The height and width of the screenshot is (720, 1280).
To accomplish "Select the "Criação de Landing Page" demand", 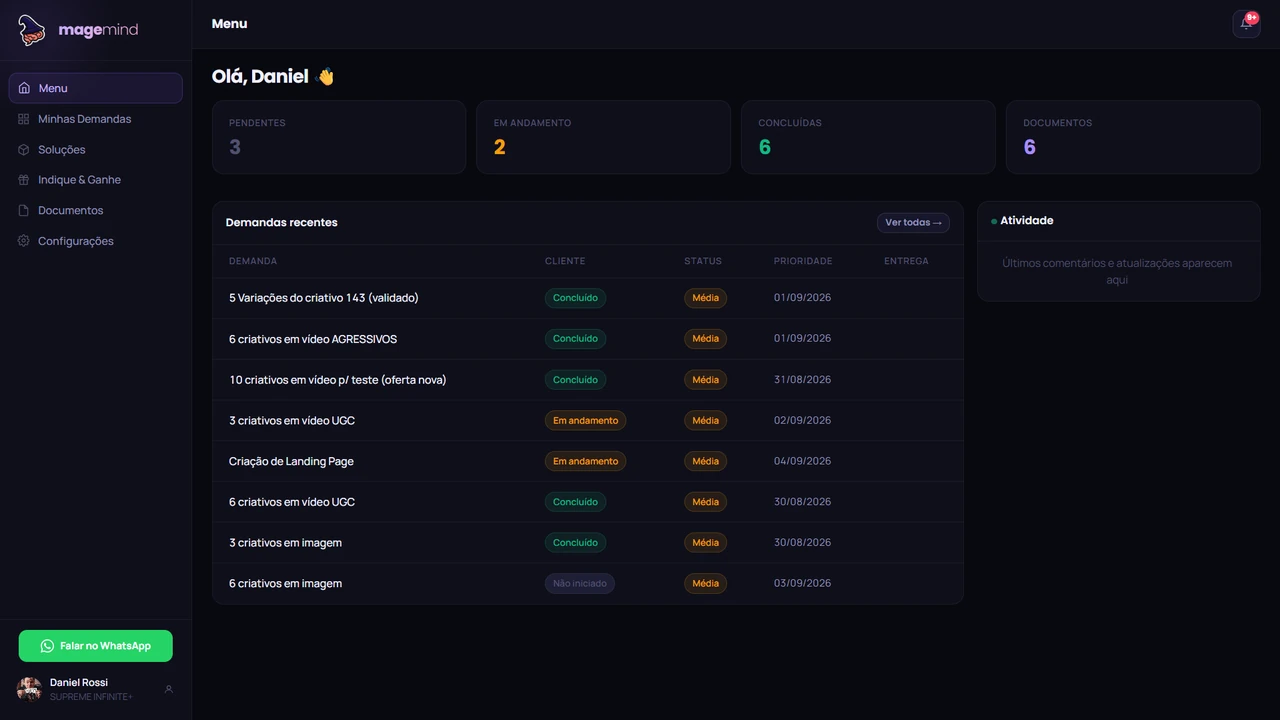I will click(x=291, y=461).
